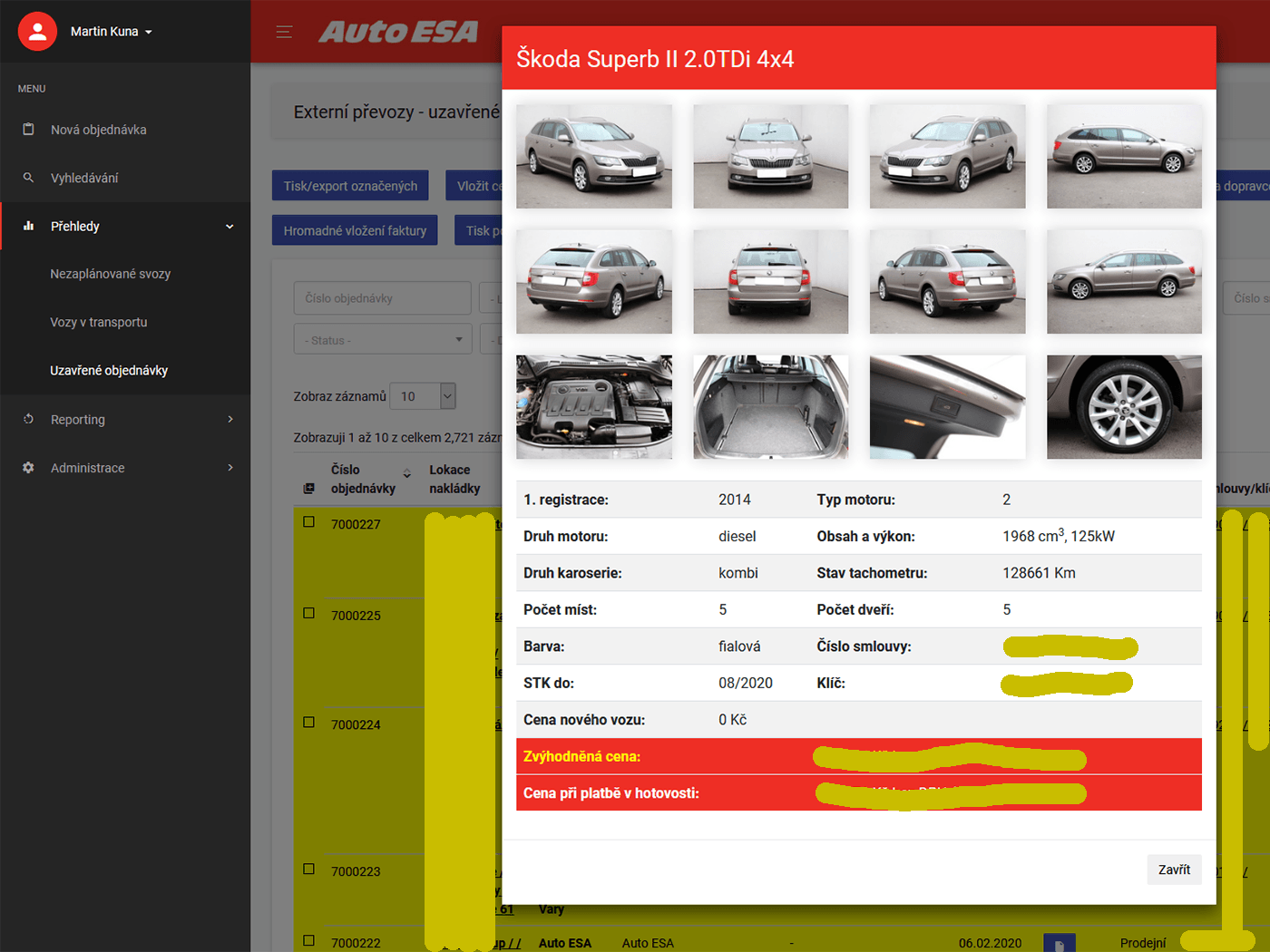Image resolution: width=1270 pixels, height=952 pixels.
Task: Click the Zavřít button in dialog
Action: pyautogui.click(x=1174, y=869)
